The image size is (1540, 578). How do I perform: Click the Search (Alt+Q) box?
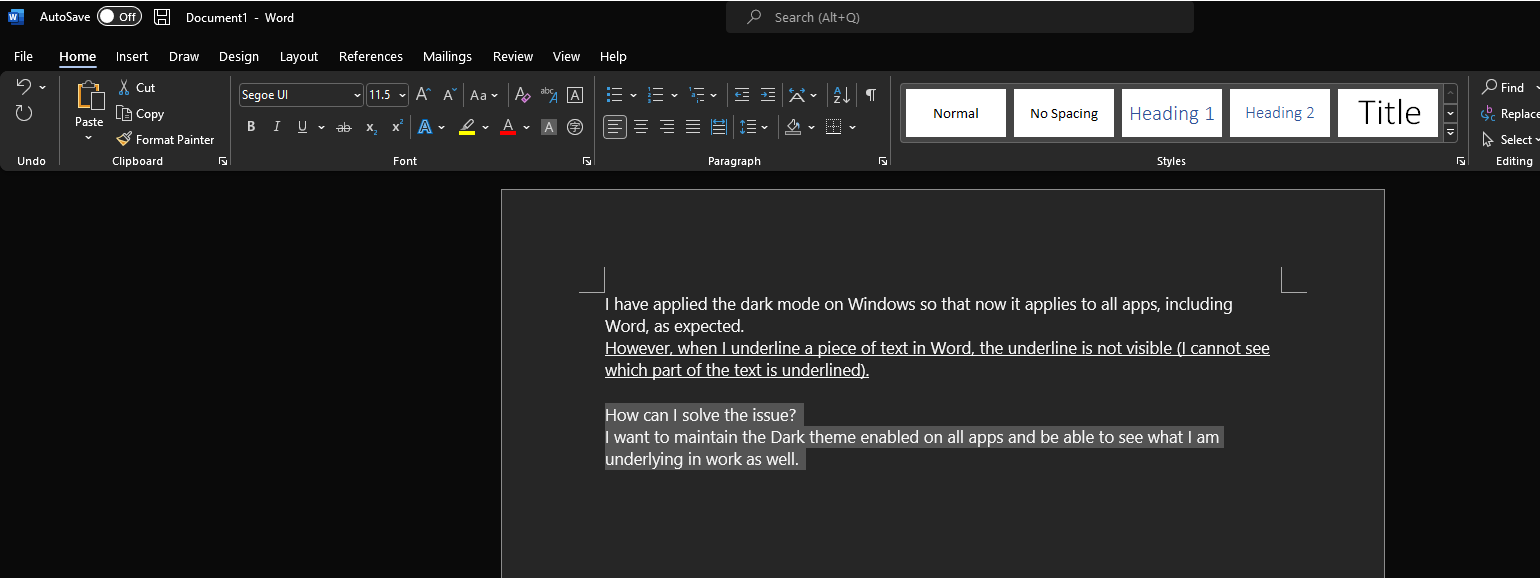tap(960, 17)
